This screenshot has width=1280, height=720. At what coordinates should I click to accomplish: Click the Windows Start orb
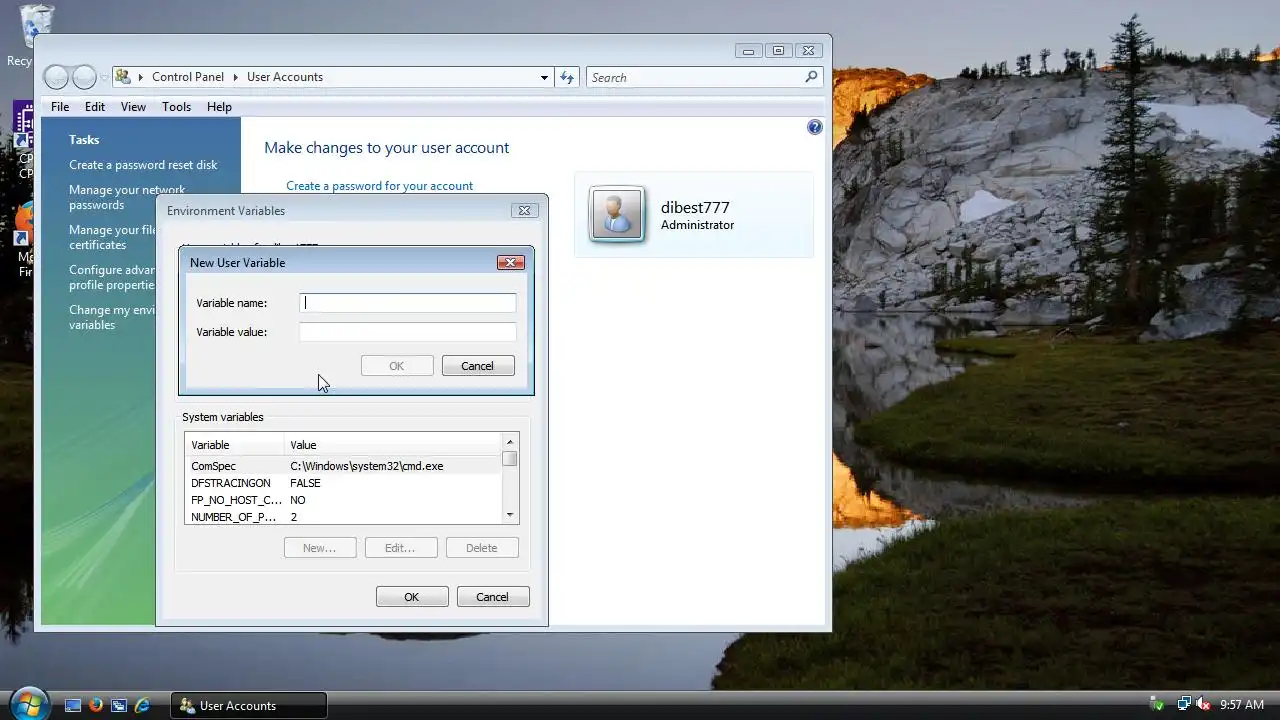[28, 702]
